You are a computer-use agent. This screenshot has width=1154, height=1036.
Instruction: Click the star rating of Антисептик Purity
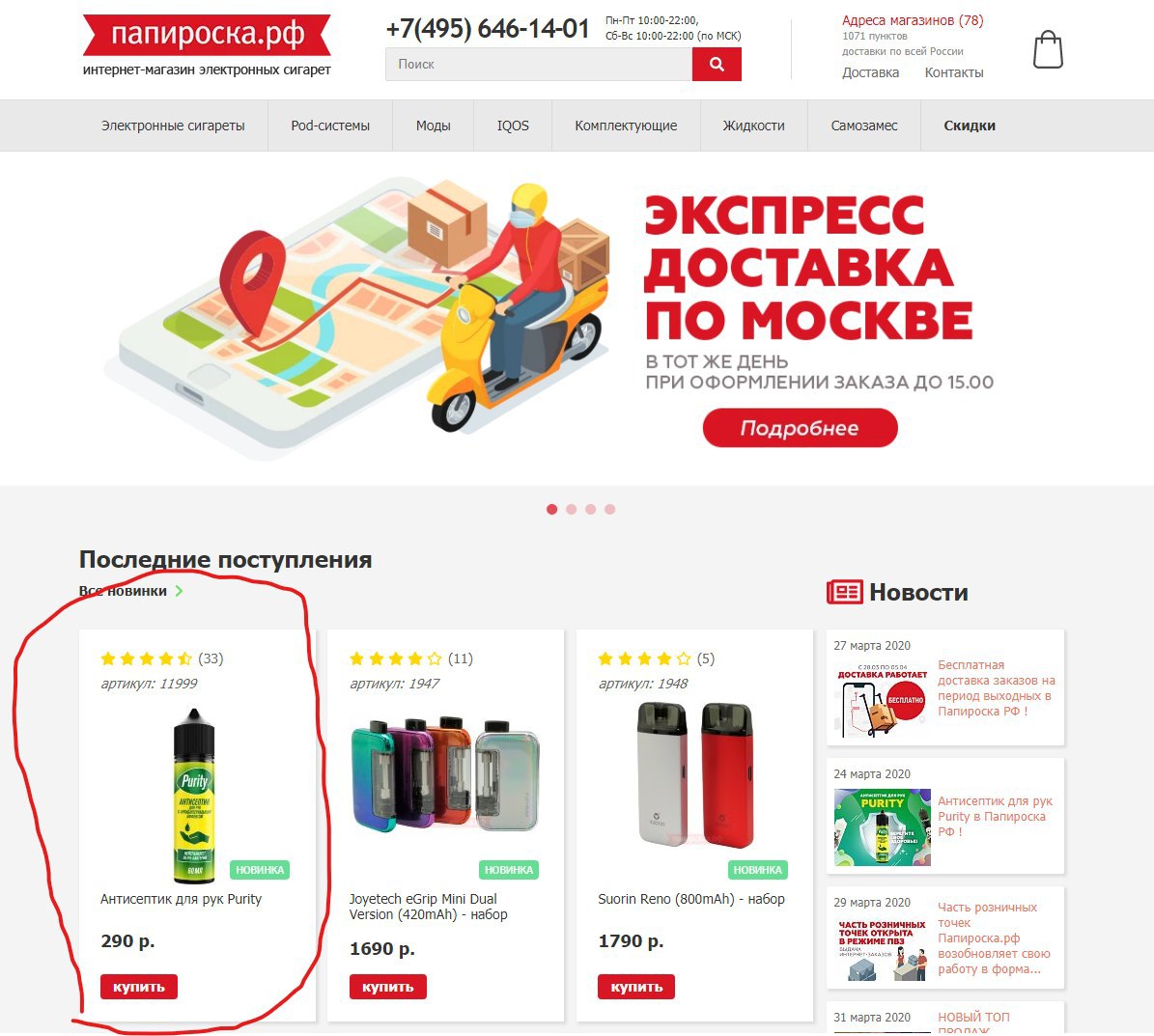[x=147, y=658]
